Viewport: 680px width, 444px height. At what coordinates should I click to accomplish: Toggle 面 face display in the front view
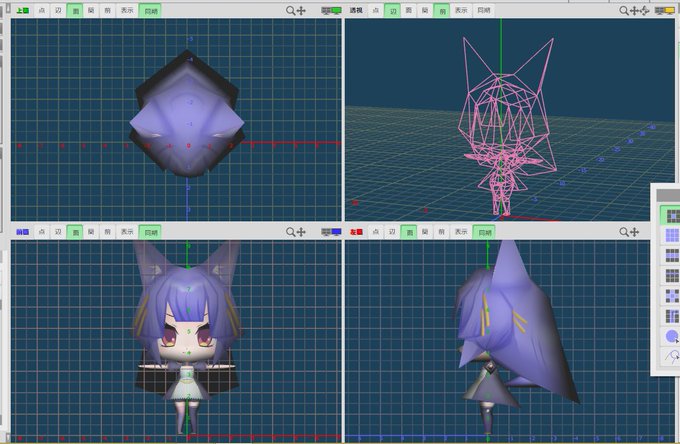[75, 232]
